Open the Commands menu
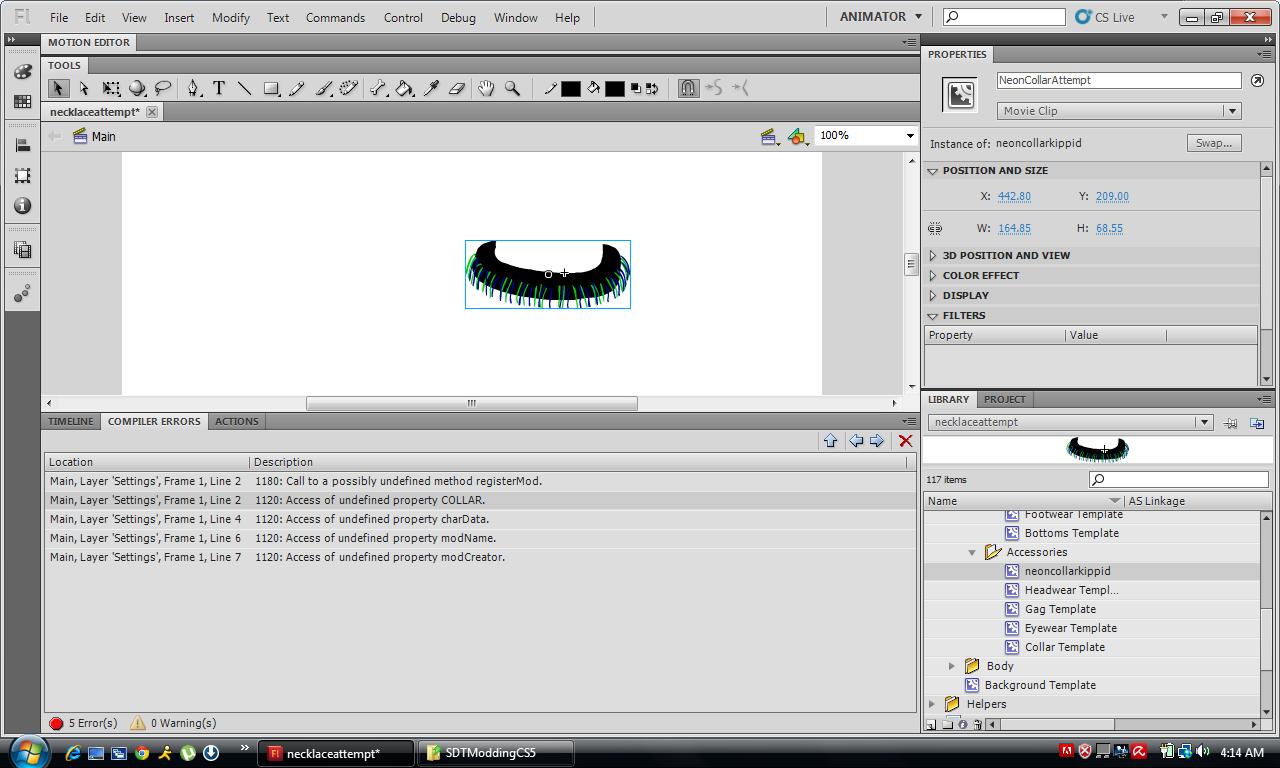The image size is (1280, 768). click(335, 17)
